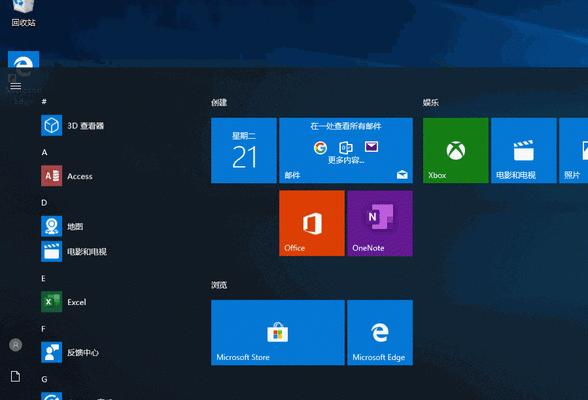Open Documents icon in Start sidebar
The width and height of the screenshot is (588, 400).
click(x=15, y=376)
